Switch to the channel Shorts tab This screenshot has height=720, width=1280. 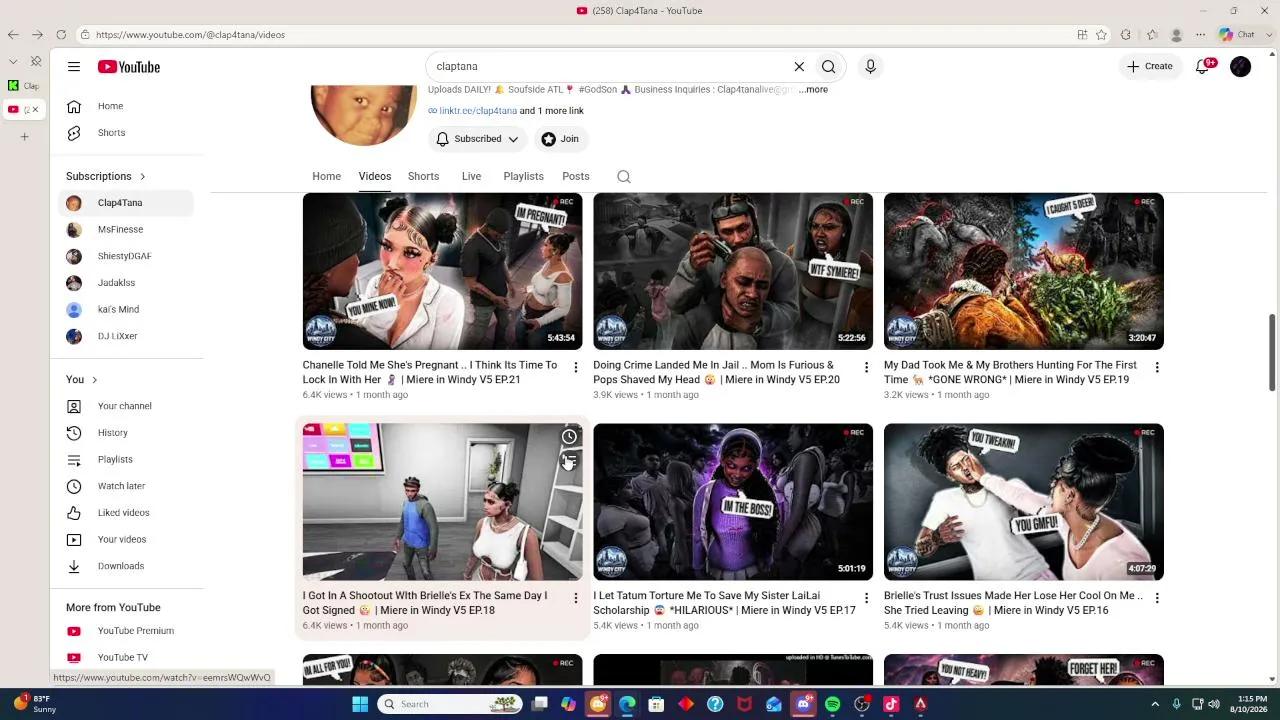[423, 177]
